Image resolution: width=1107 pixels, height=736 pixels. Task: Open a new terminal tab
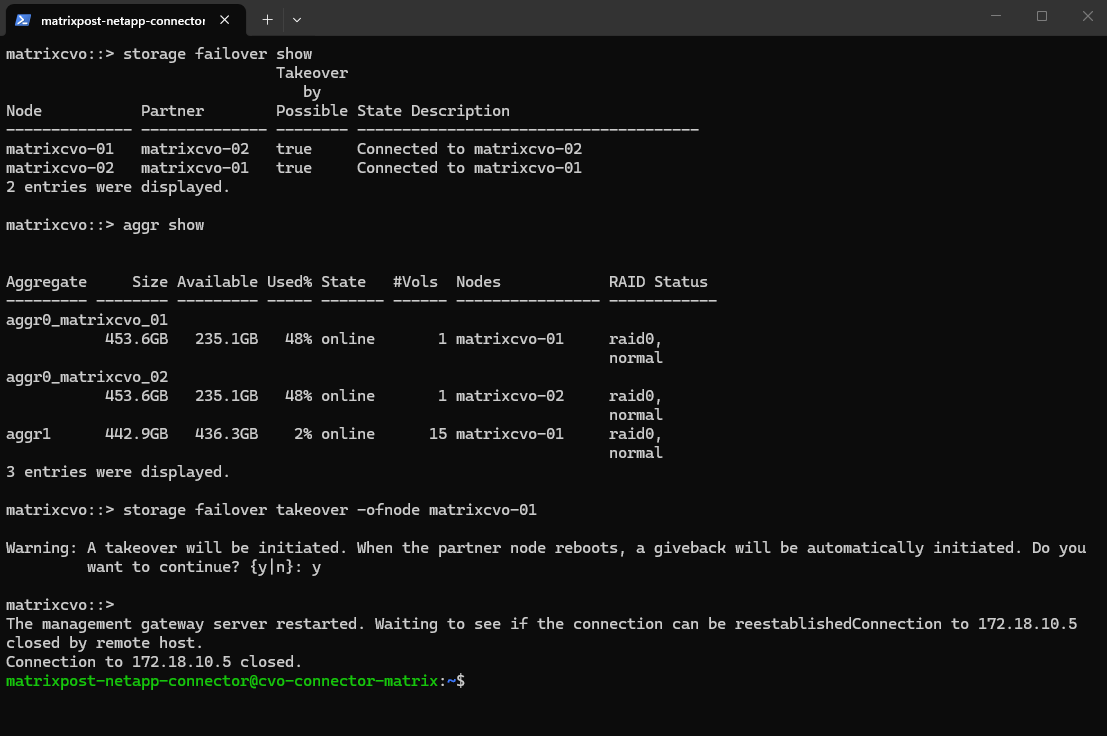click(x=267, y=19)
